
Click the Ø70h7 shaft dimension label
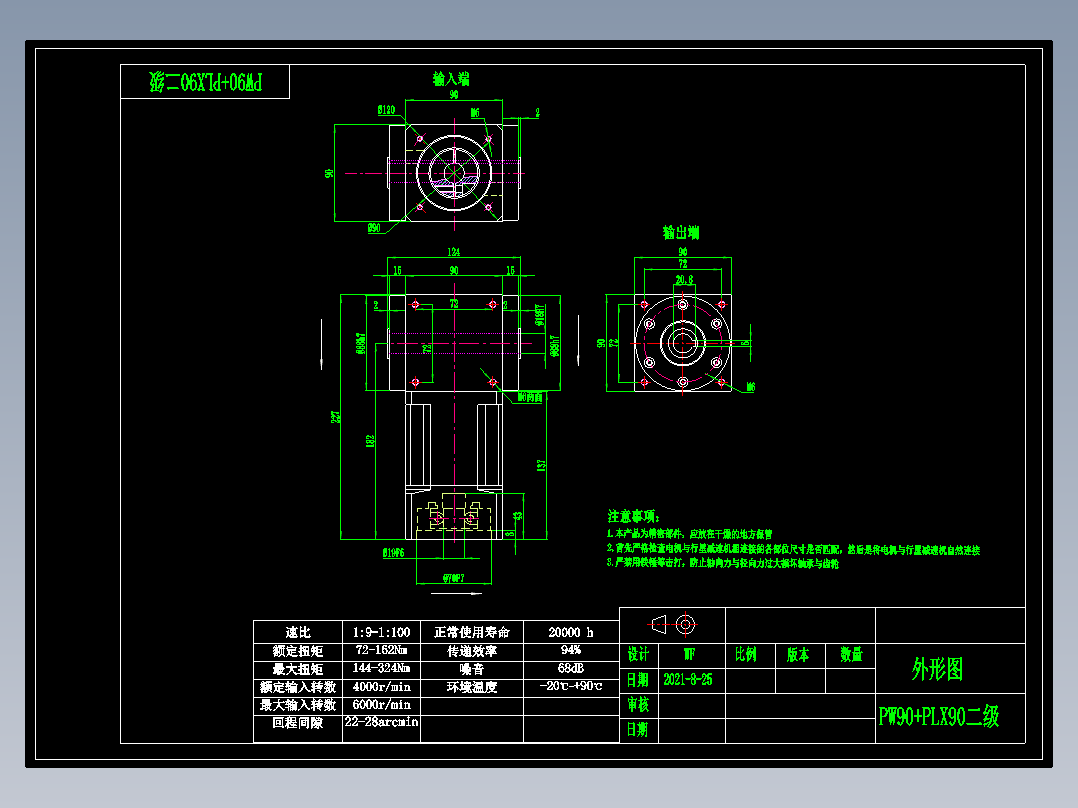coord(453,577)
